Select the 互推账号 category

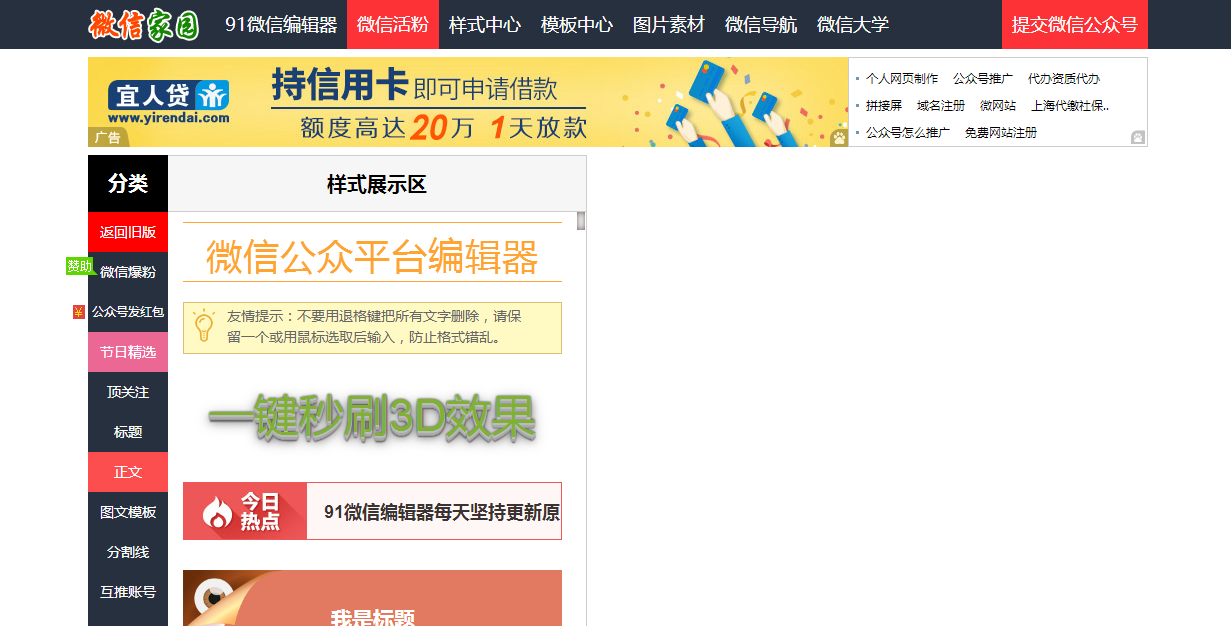point(128,592)
